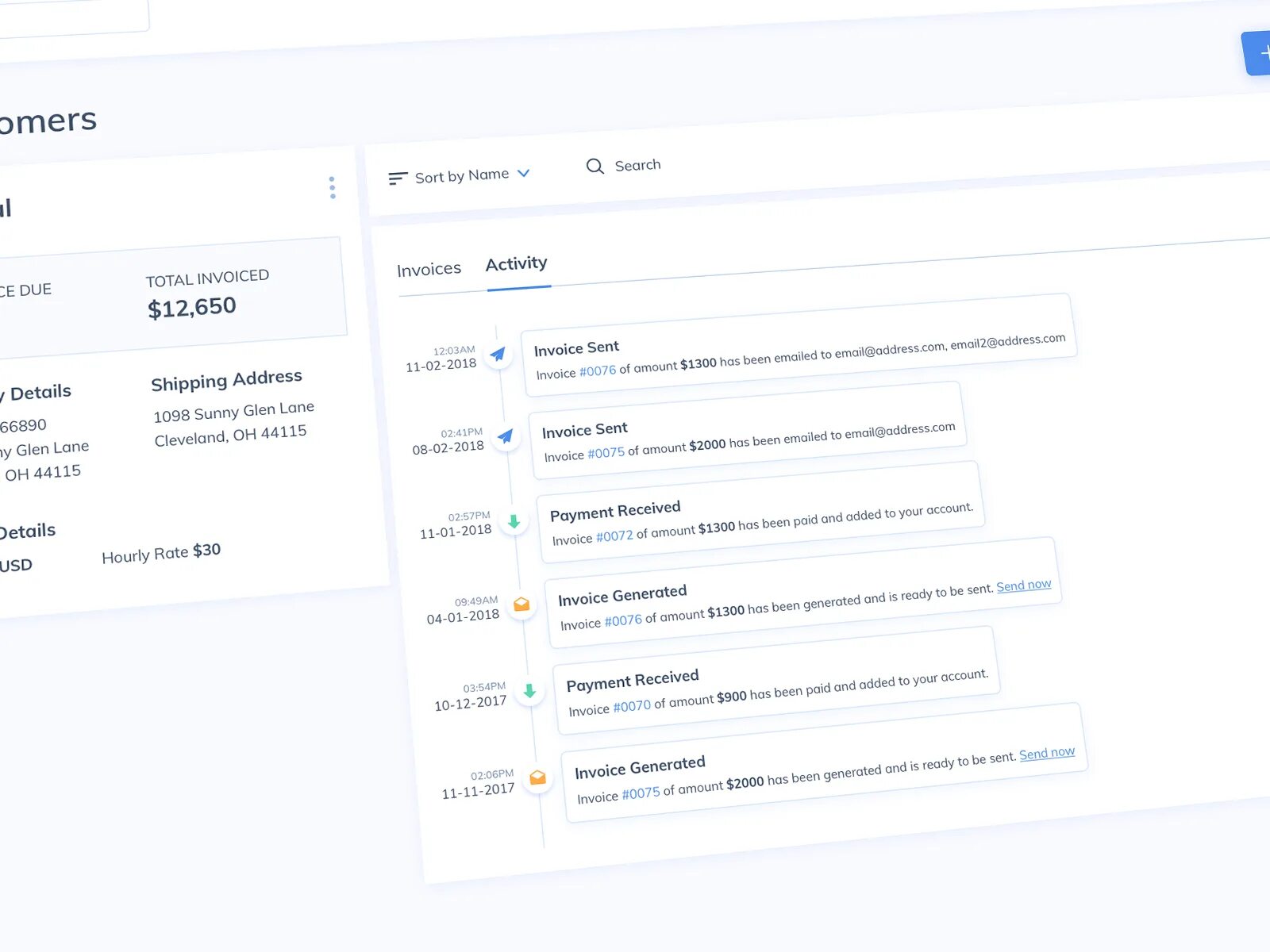Click envelope icon for 11-11-2017 entry

click(x=537, y=777)
